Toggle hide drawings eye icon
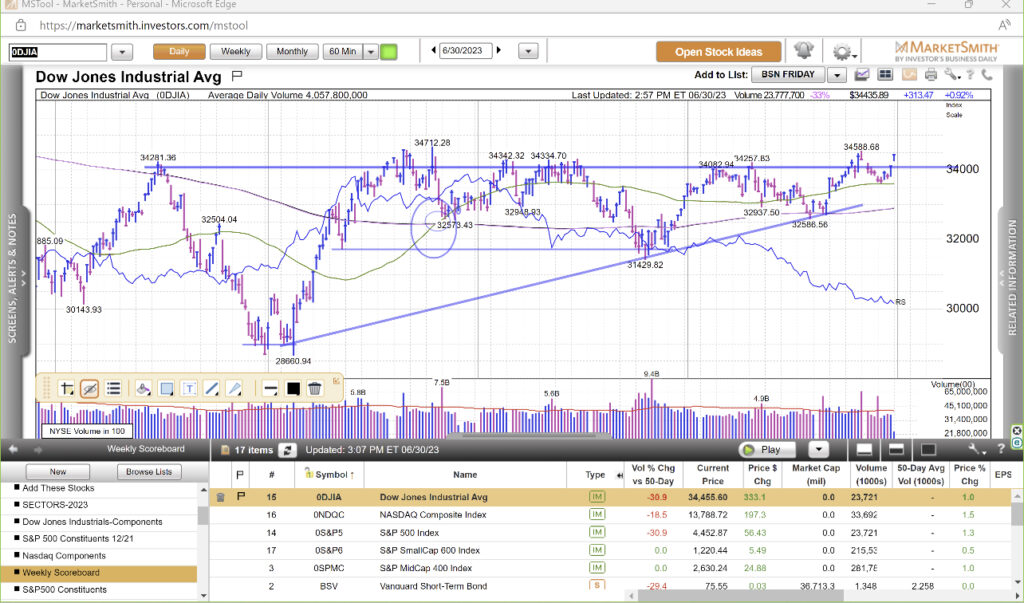This screenshot has height=603, width=1024. tap(89, 389)
